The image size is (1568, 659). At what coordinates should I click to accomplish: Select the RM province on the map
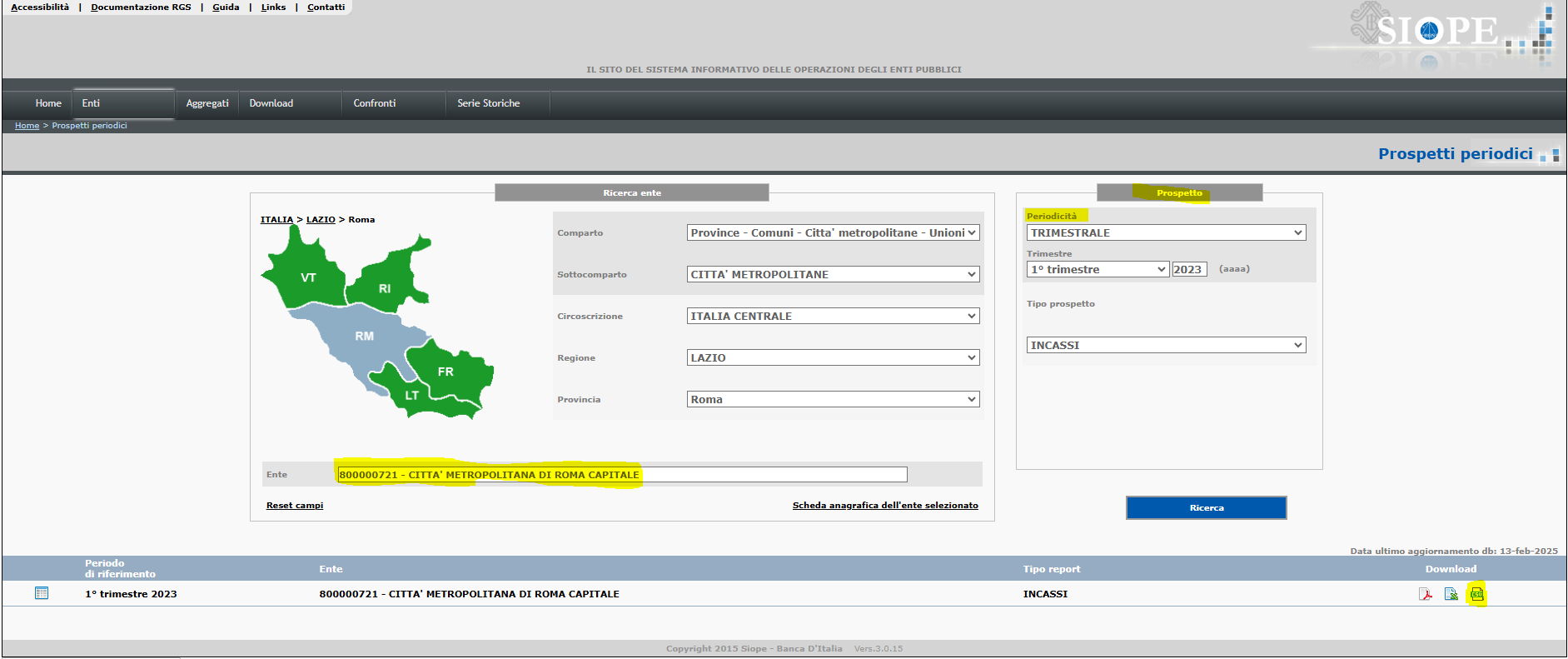pyautogui.click(x=364, y=337)
